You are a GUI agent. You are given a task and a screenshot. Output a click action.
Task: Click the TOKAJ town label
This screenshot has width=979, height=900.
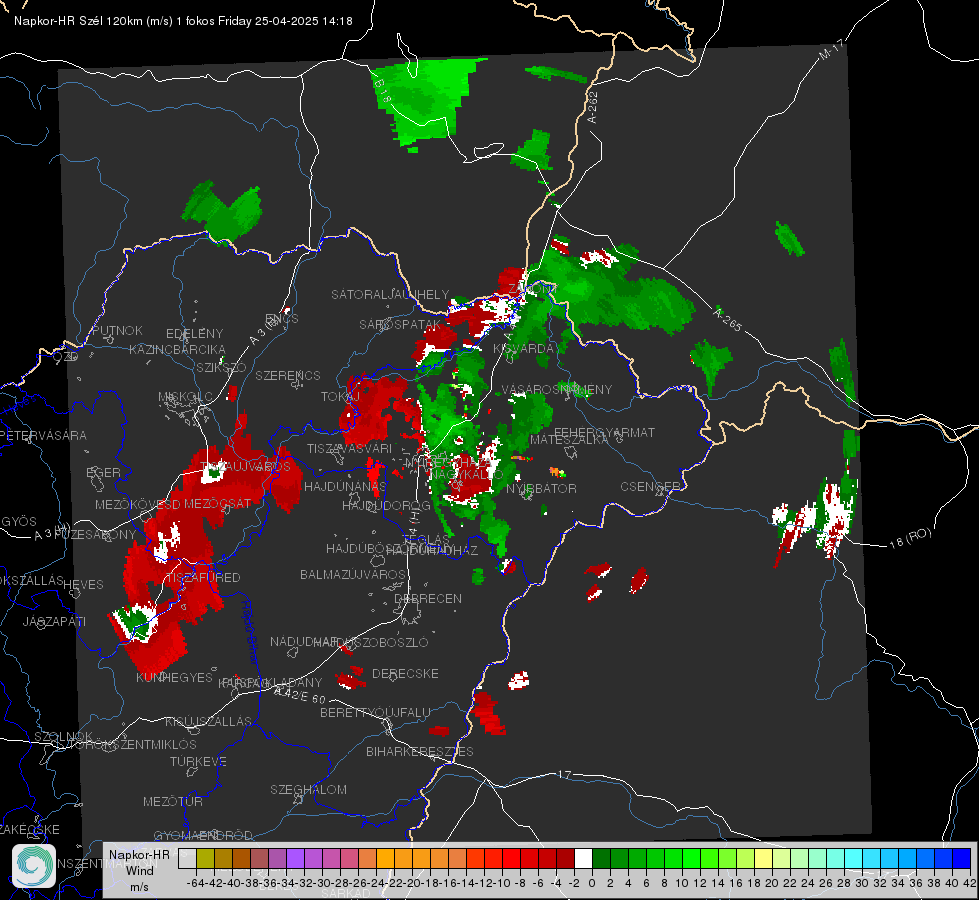340,397
